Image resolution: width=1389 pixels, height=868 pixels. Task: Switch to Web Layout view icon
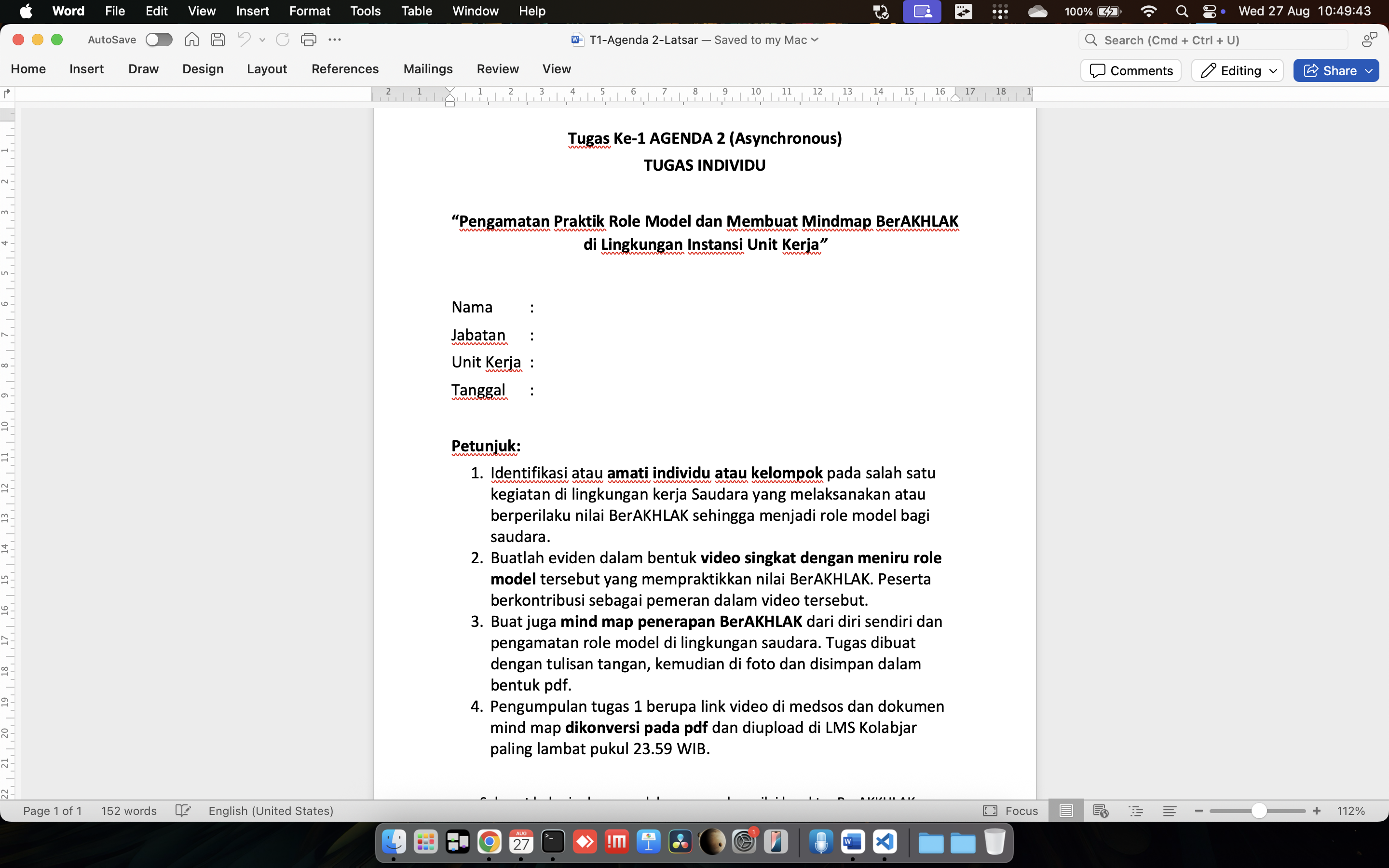coord(1100,811)
